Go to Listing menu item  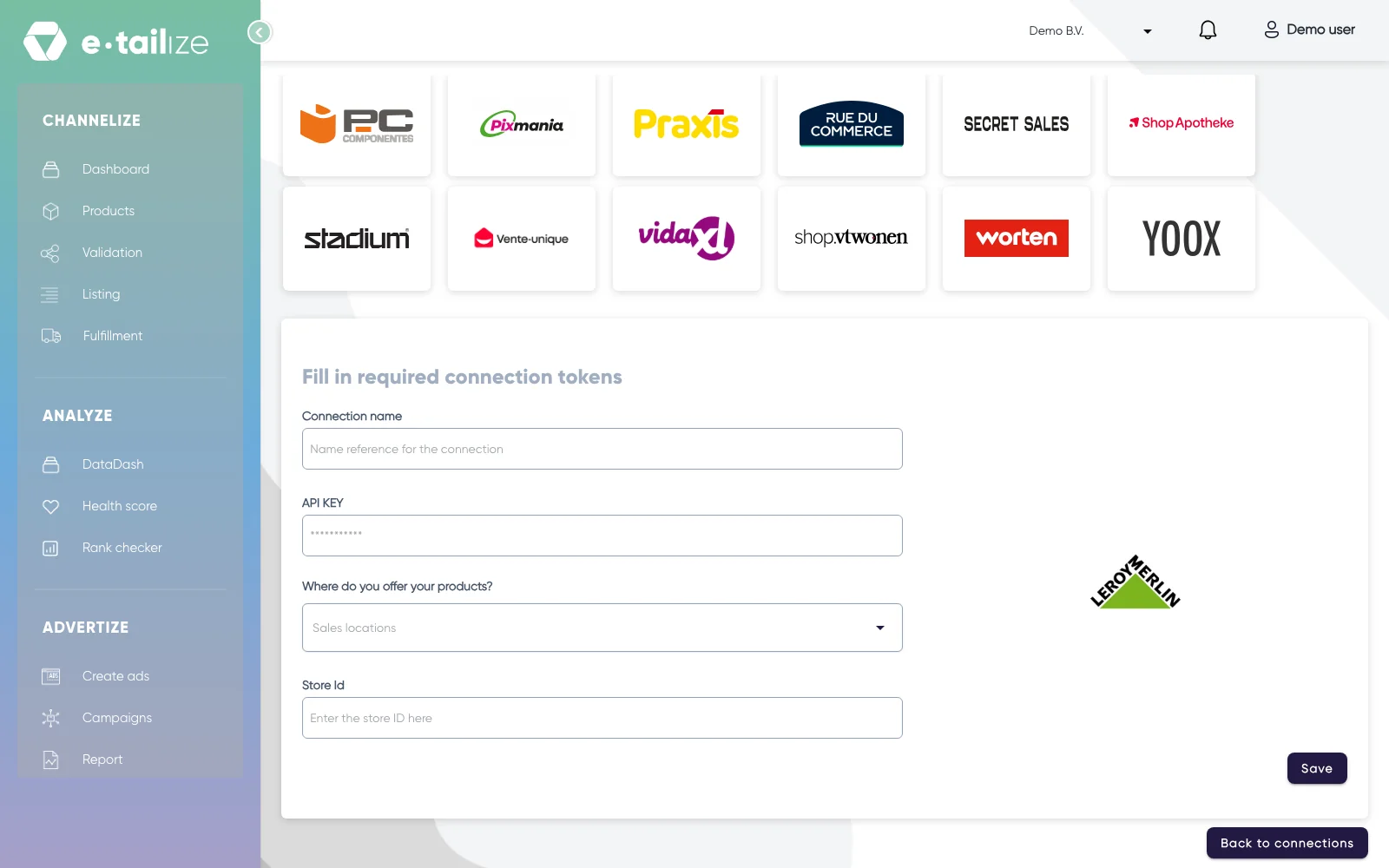[x=101, y=294]
